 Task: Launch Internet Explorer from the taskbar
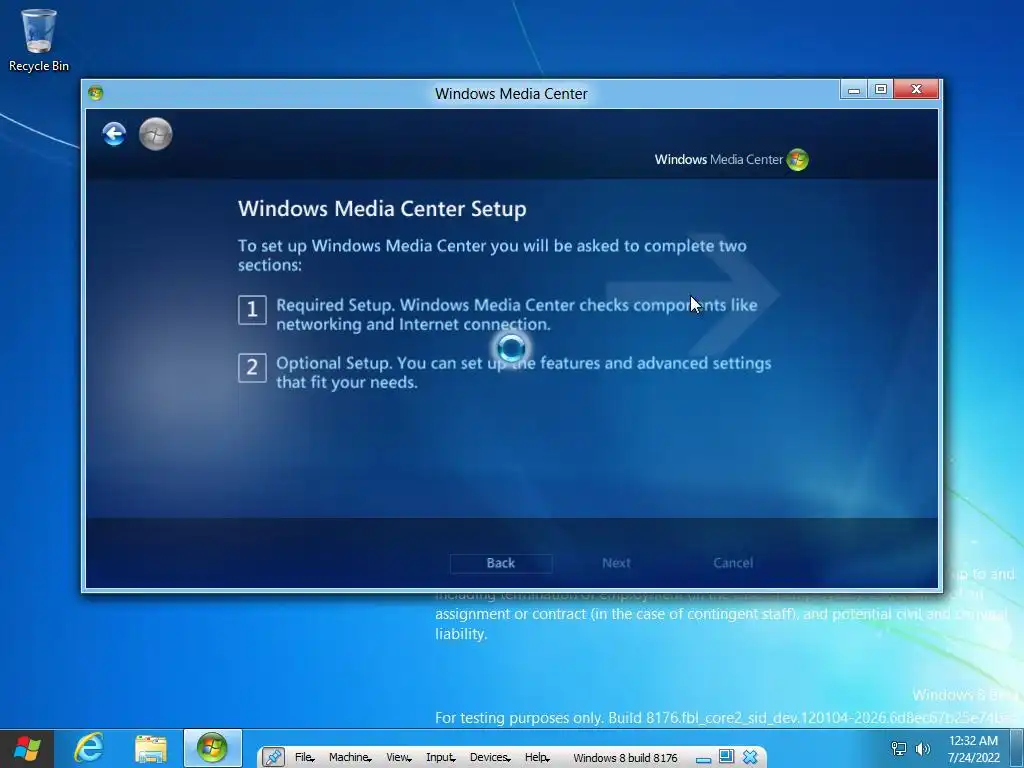point(88,748)
